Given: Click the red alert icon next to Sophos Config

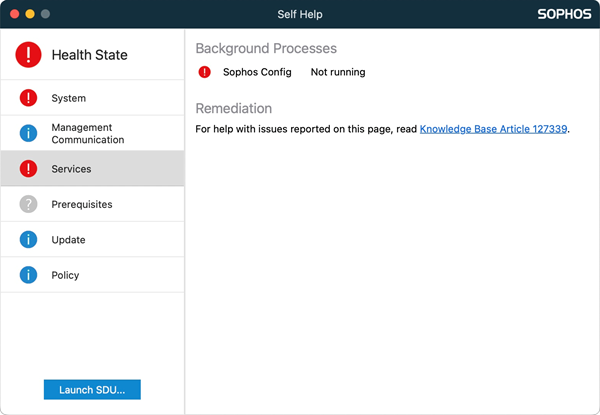Looking at the screenshot, I should (204, 72).
